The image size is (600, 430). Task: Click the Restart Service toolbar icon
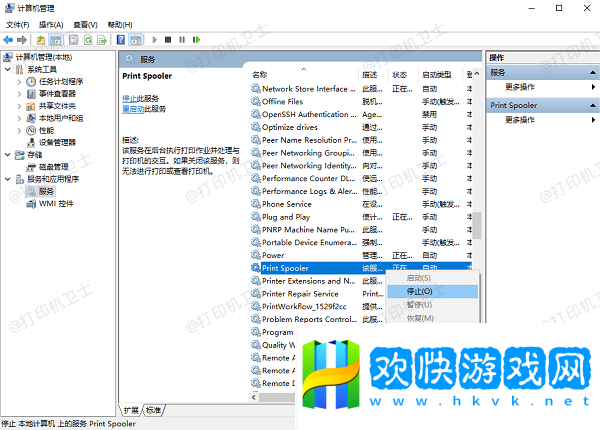196,40
